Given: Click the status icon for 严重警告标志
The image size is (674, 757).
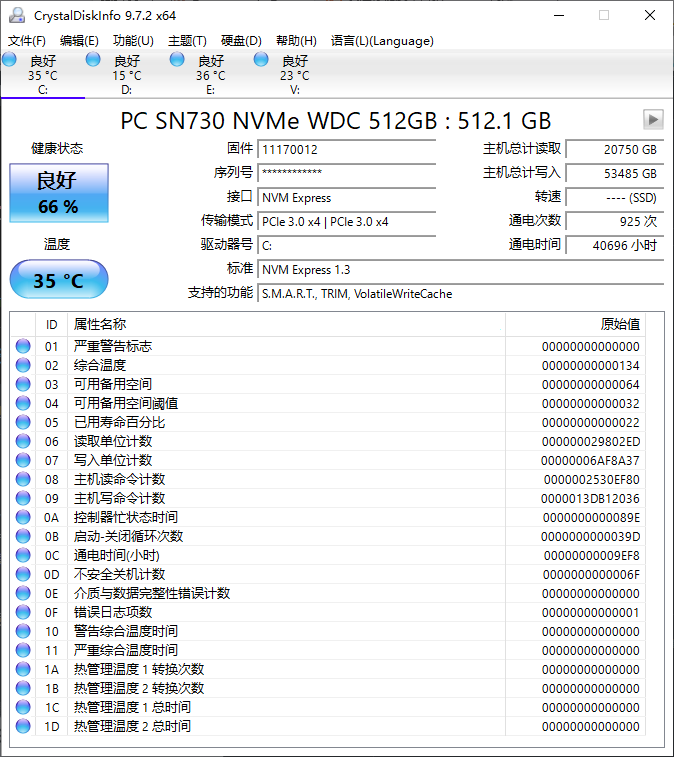Looking at the screenshot, I should tap(23, 346).
